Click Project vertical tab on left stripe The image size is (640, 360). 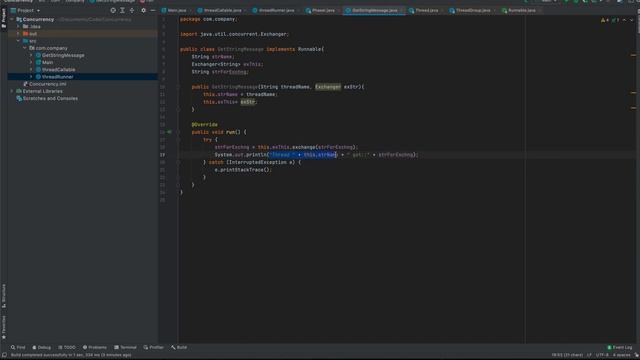tap(4, 18)
